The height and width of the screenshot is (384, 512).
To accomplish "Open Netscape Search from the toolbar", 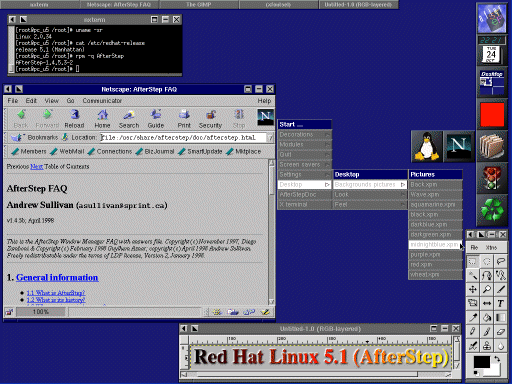I will 129,119.
